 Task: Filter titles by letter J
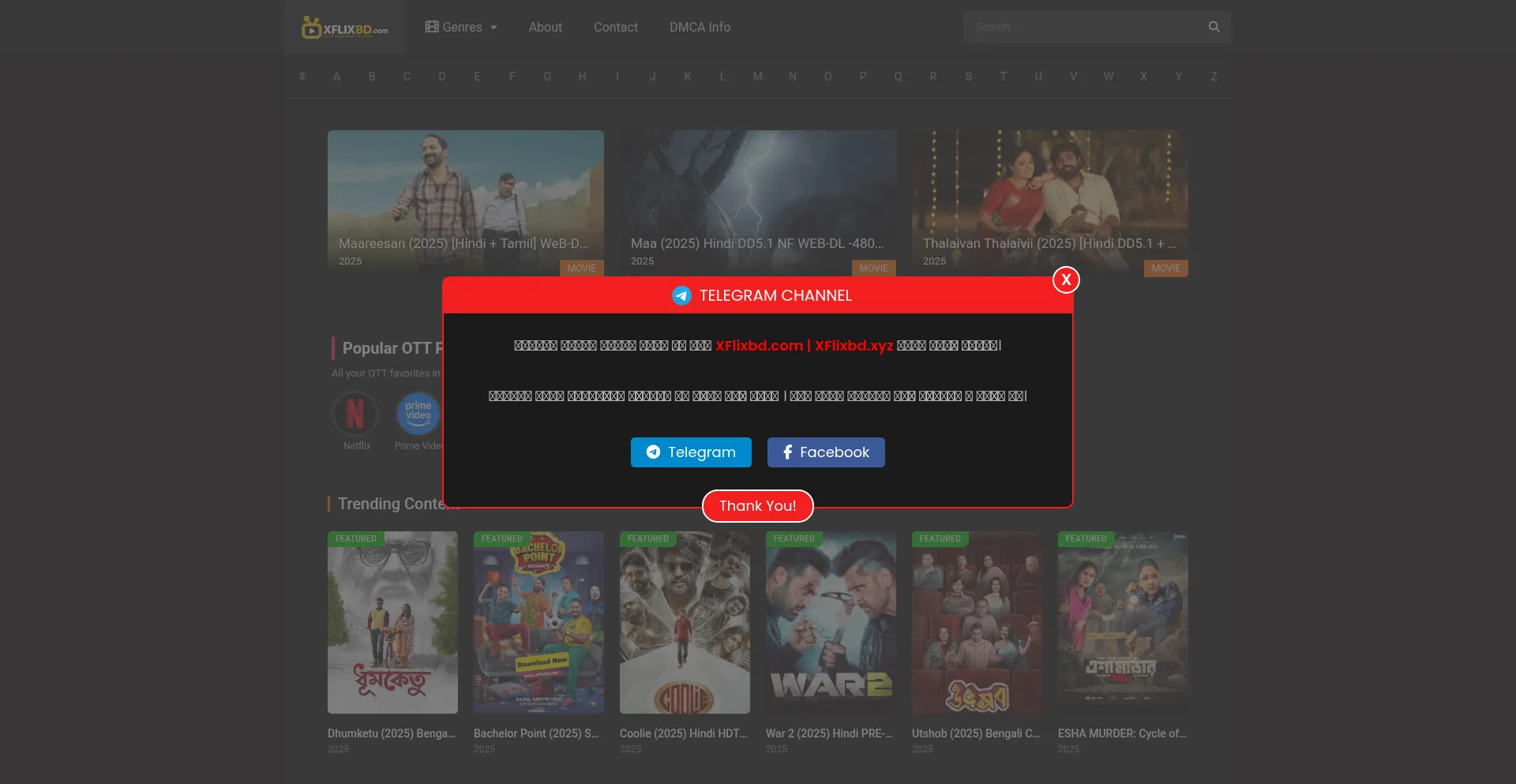652,77
